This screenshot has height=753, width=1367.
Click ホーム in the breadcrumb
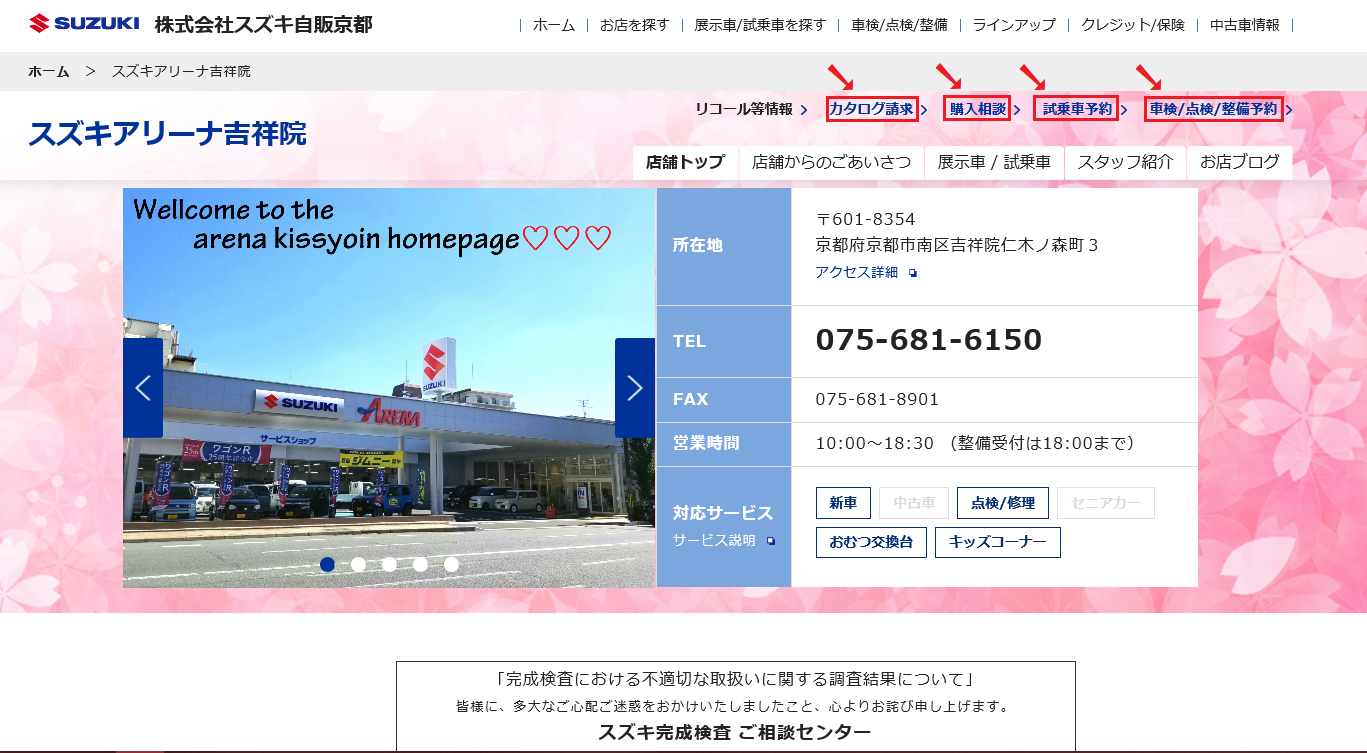point(49,71)
